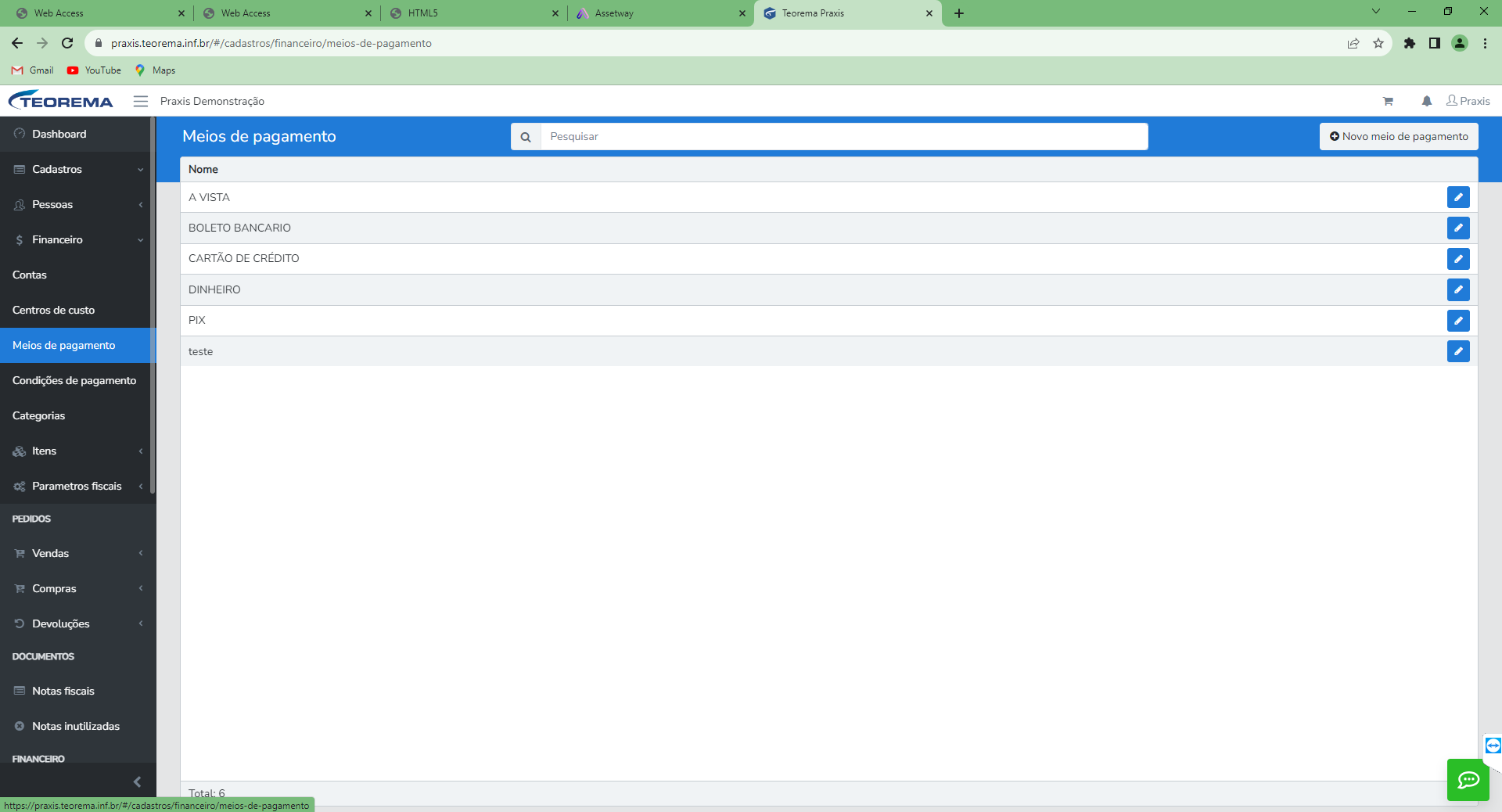Image resolution: width=1502 pixels, height=812 pixels.
Task: Open a new browser tab
Action: point(959,13)
